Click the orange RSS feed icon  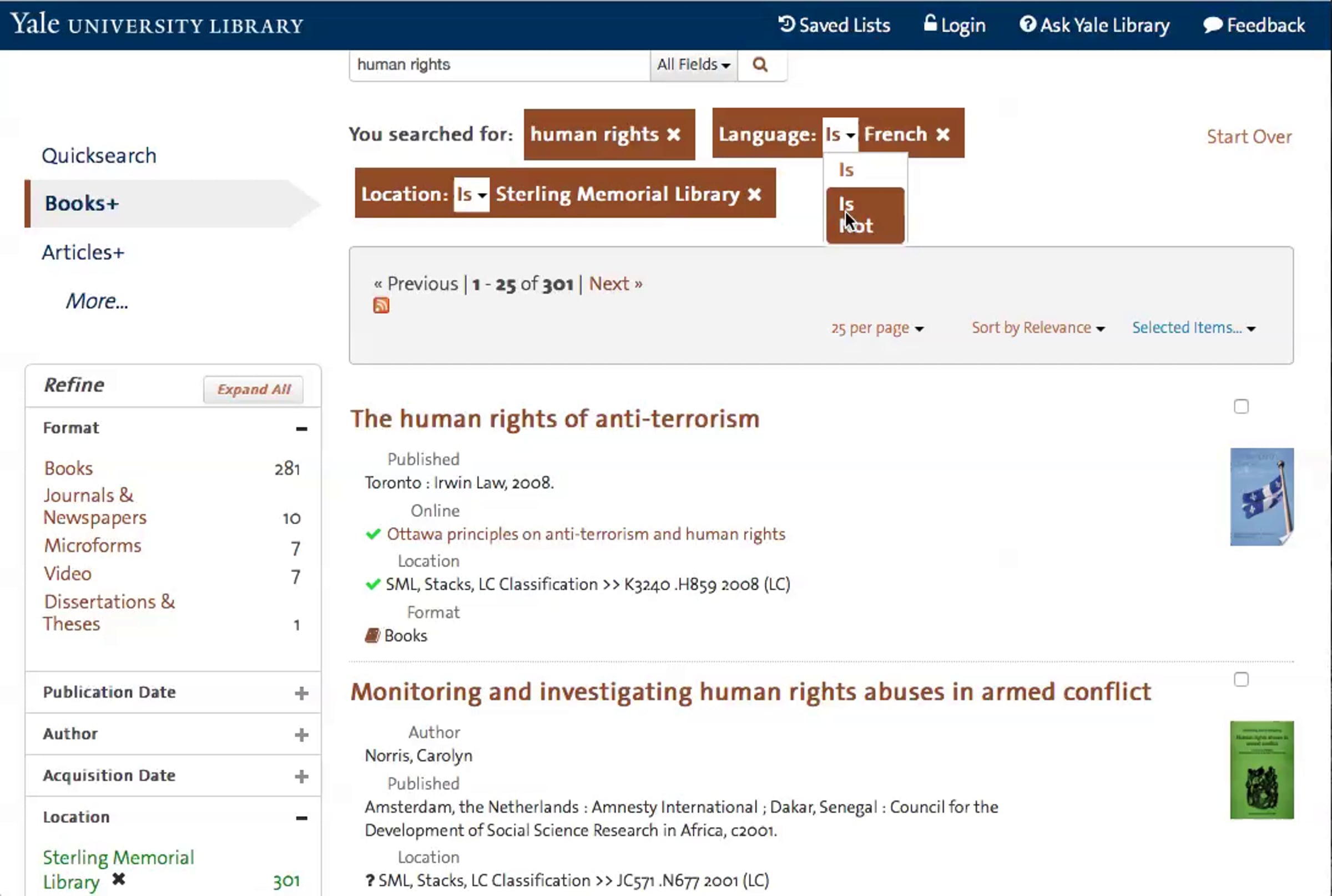coord(381,306)
